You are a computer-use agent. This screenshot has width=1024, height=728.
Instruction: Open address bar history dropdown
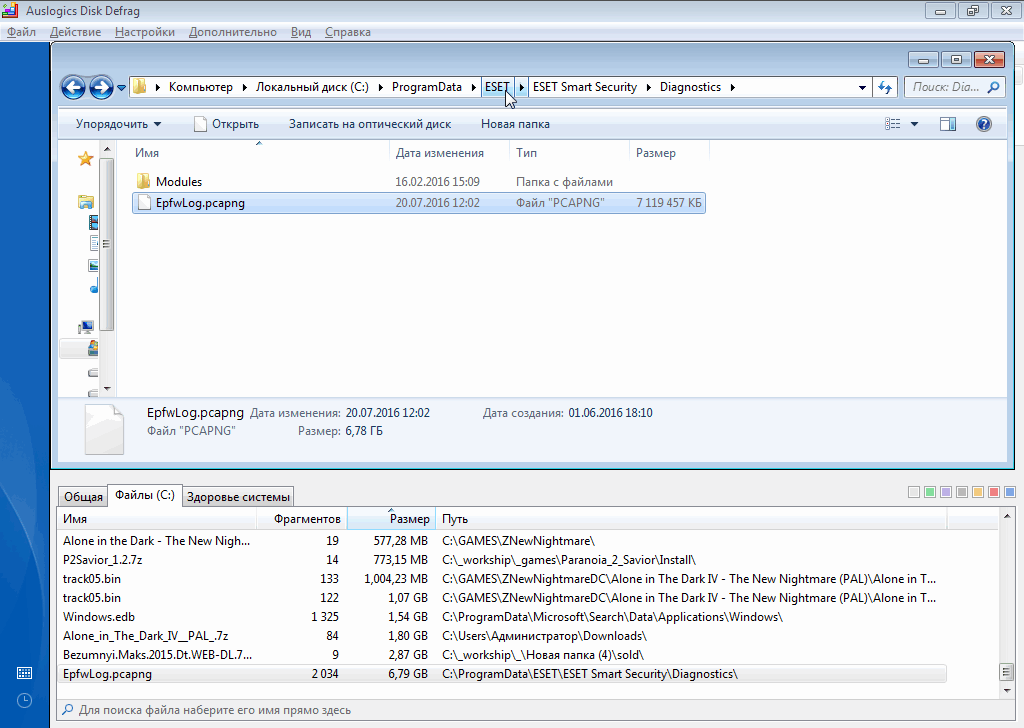click(862, 87)
